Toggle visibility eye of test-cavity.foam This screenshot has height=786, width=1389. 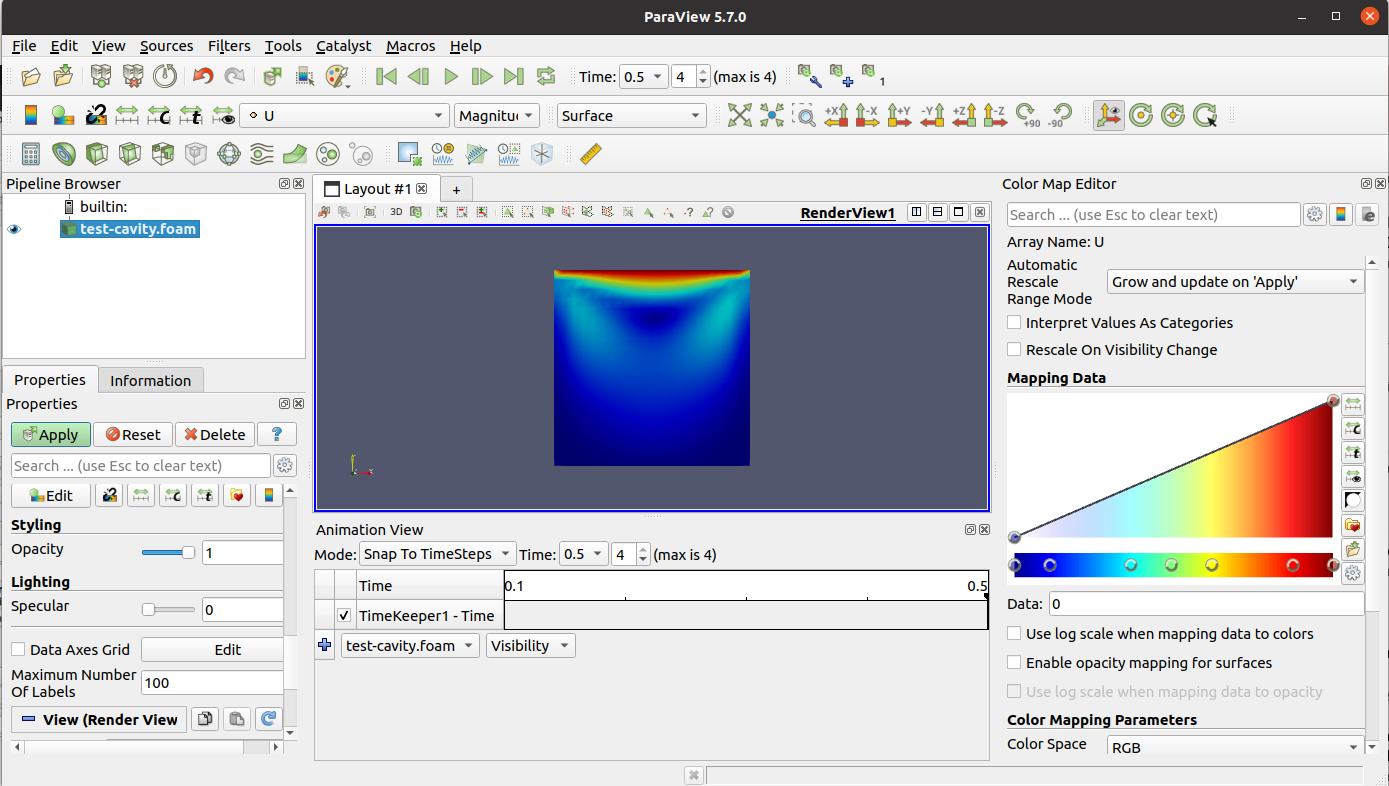pyautogui.click(x=14, y=230)
